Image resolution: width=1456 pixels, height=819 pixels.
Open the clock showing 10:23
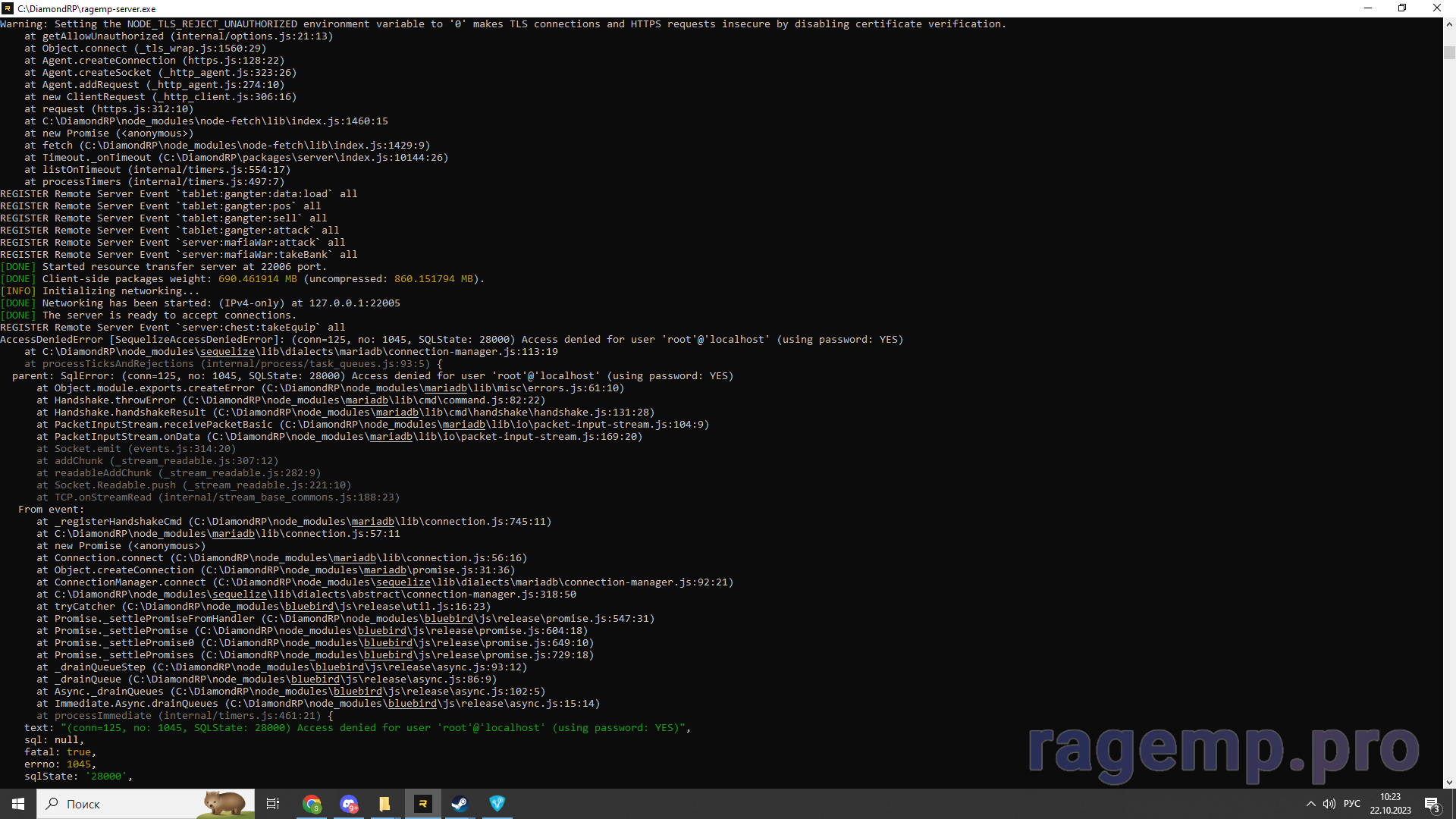coord(1390,804)
